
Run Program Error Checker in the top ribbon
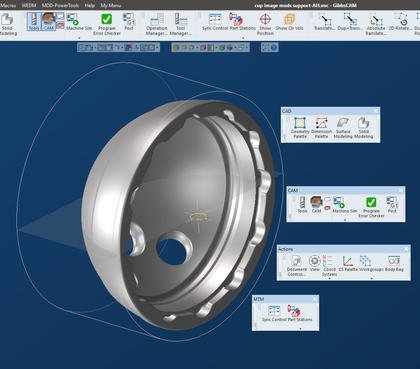pos(107,24)
